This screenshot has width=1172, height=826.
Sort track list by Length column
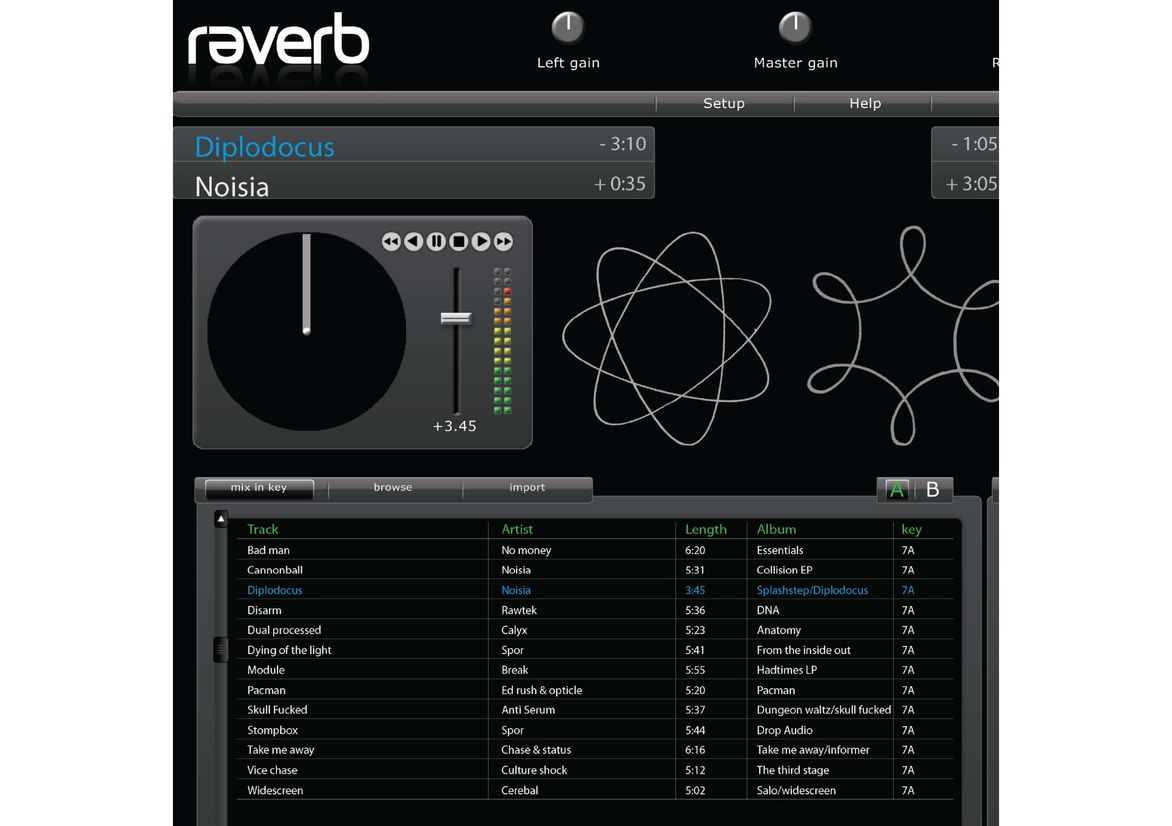[x=705, y=530]
